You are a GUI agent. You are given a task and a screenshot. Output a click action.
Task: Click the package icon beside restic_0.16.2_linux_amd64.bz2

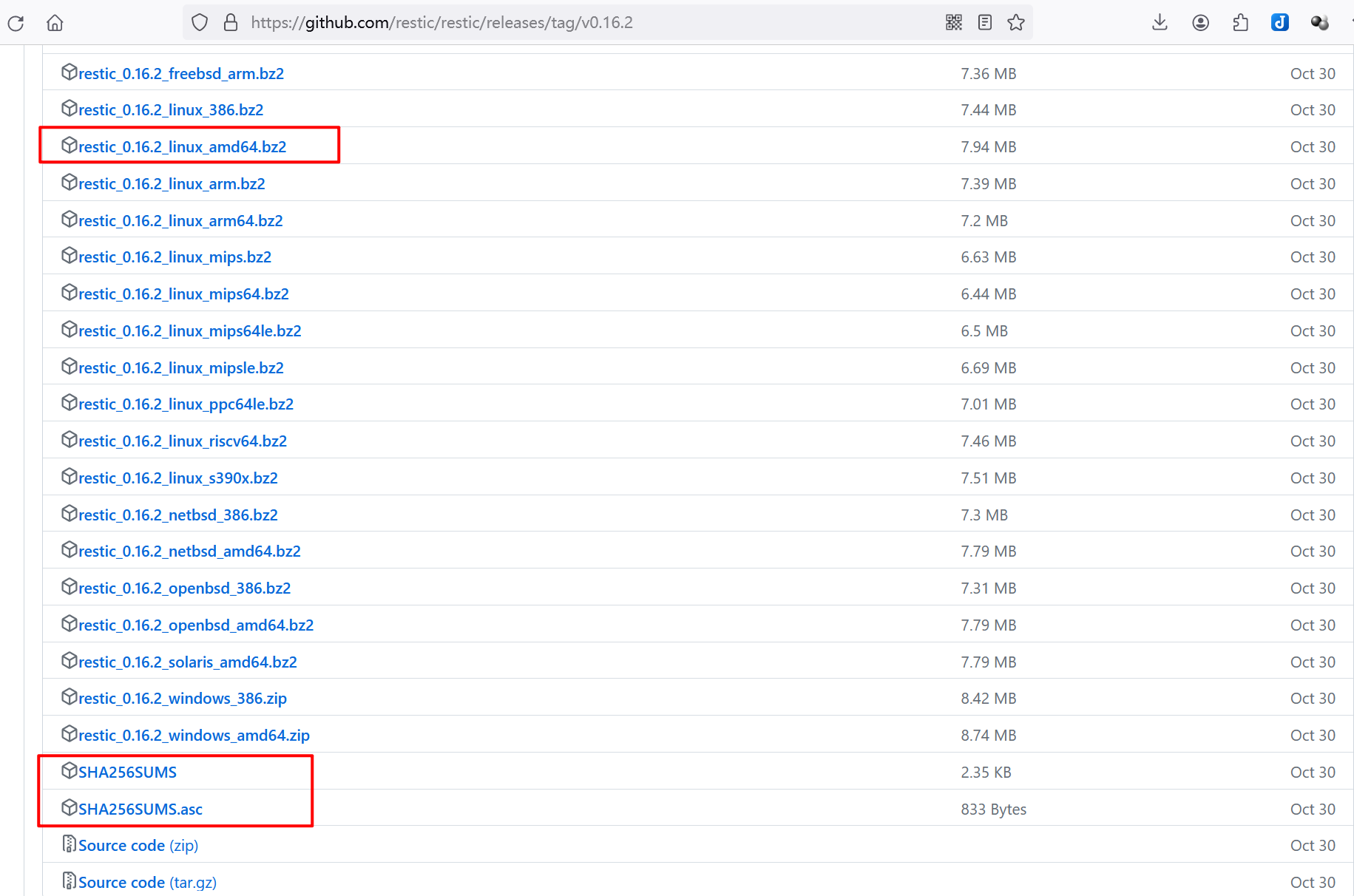click(70, 146)
